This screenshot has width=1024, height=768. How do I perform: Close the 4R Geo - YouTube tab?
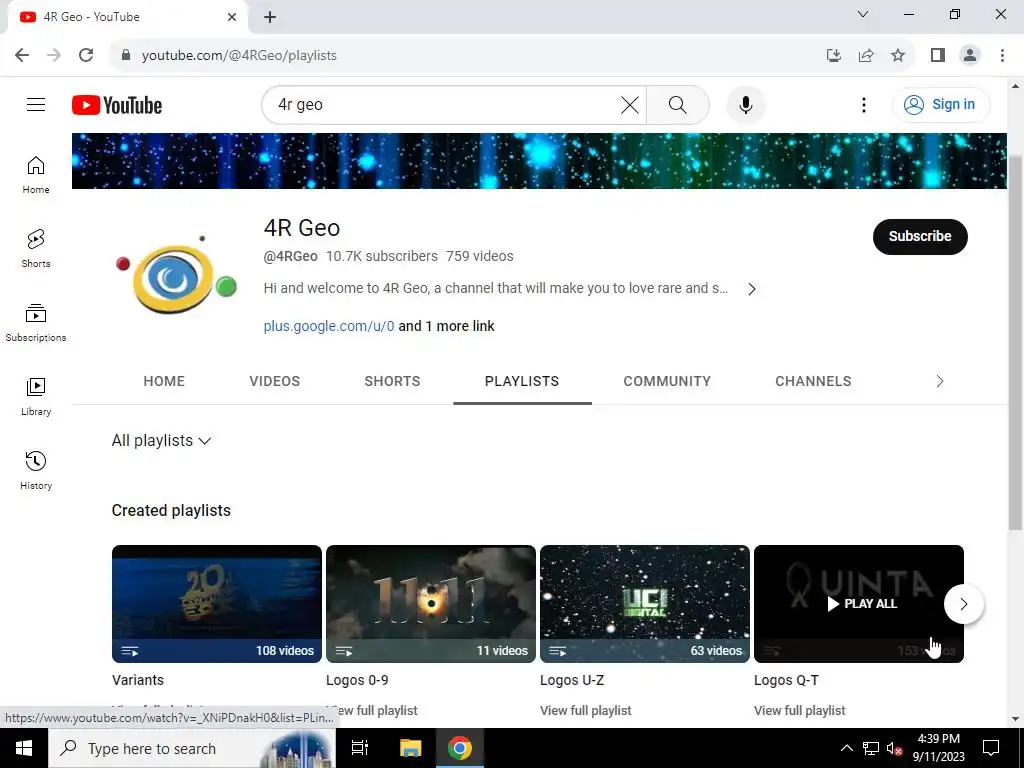(232, 17)
